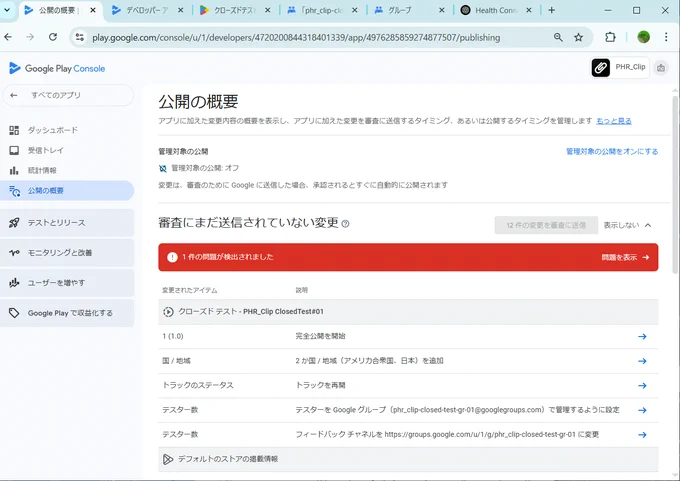Image resolution: width=680 pixels, height=481 pixels.
Task: Open 統計情報 statistics page
Action: (x=42, y=170)
